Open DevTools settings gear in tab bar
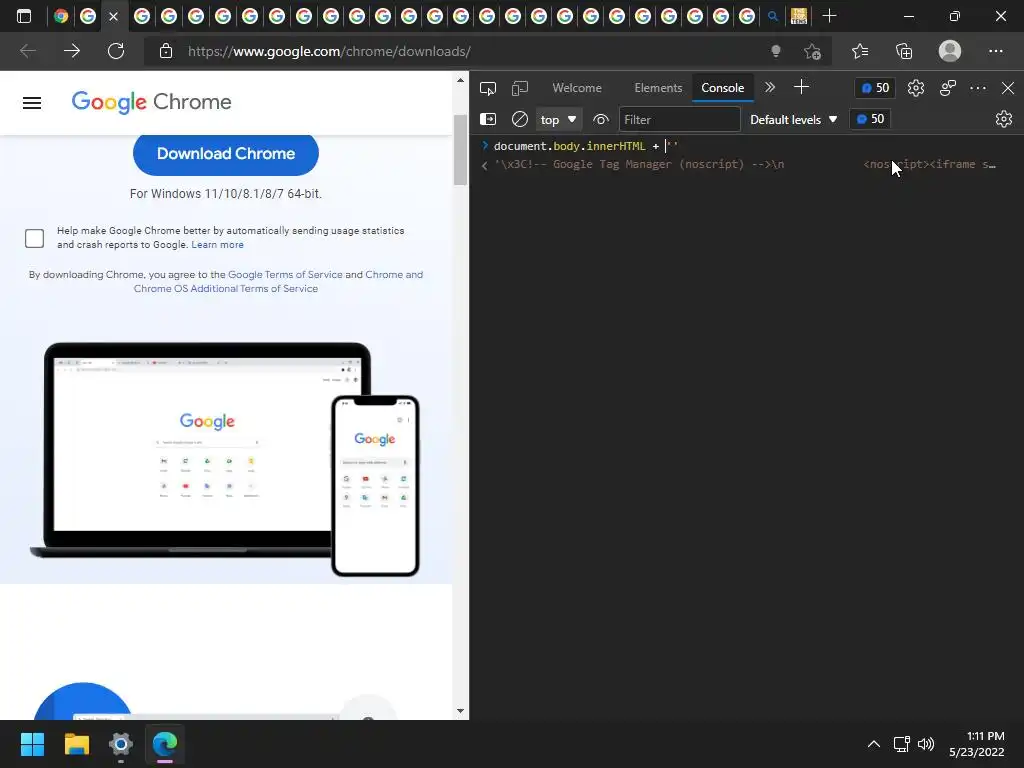The height and width of the screenshot is (768, 1024). pyautogui.click(x=916, y=88)
